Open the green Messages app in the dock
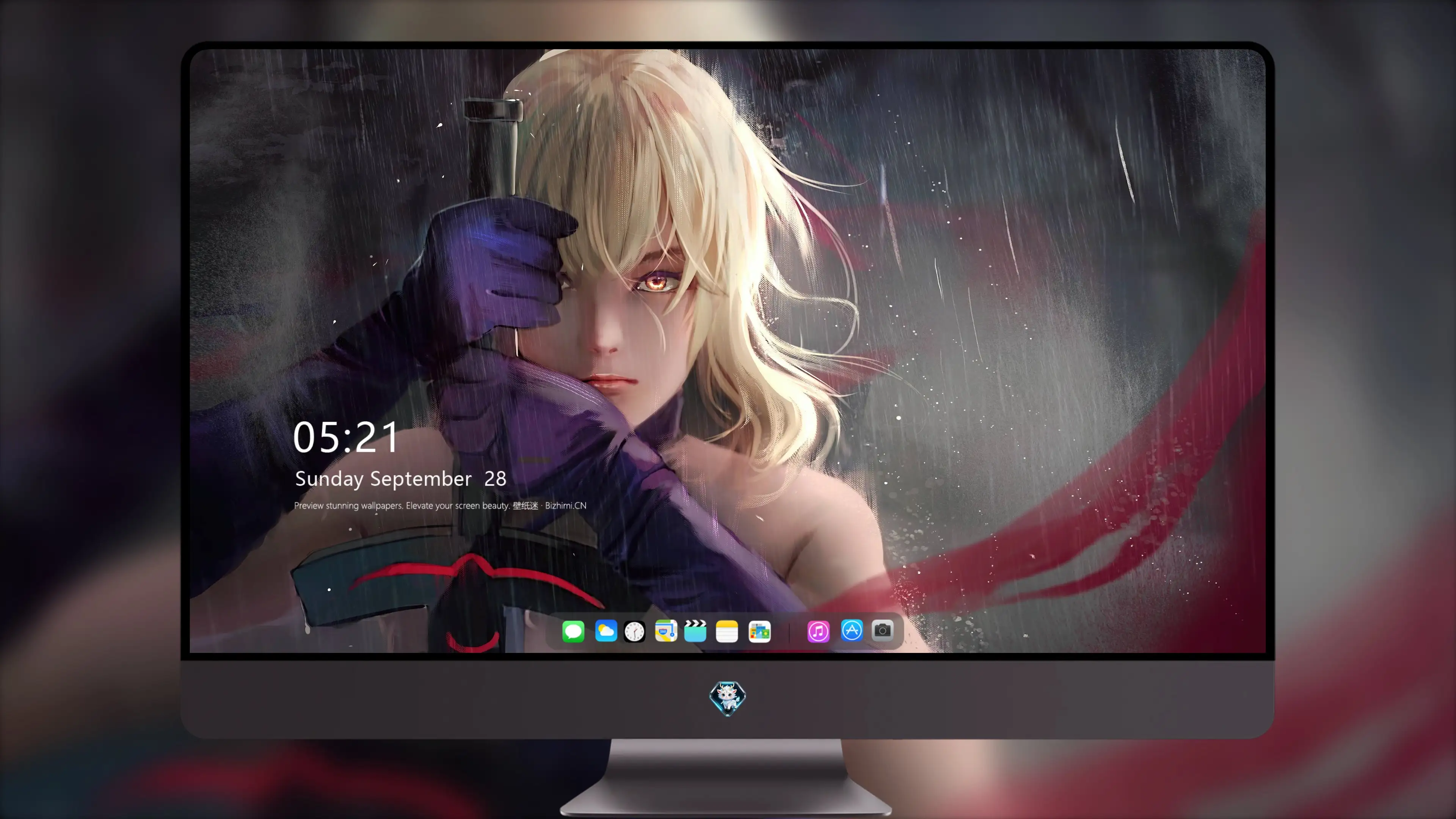The width and height of the screenshot is (1456, 819). pos(573,631)
